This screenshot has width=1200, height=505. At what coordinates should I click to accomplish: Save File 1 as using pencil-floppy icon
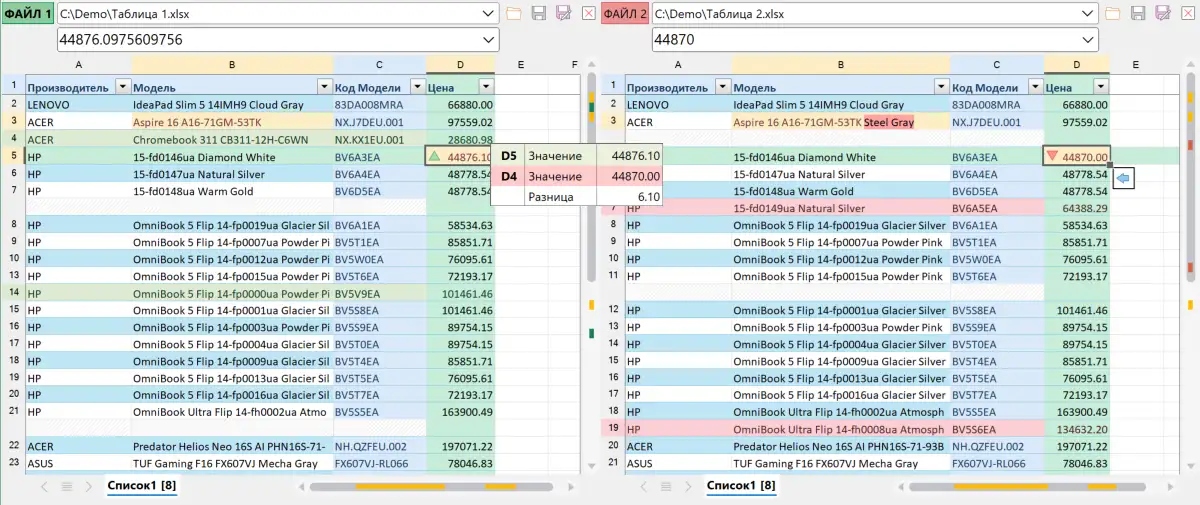(x=563, y=13)
